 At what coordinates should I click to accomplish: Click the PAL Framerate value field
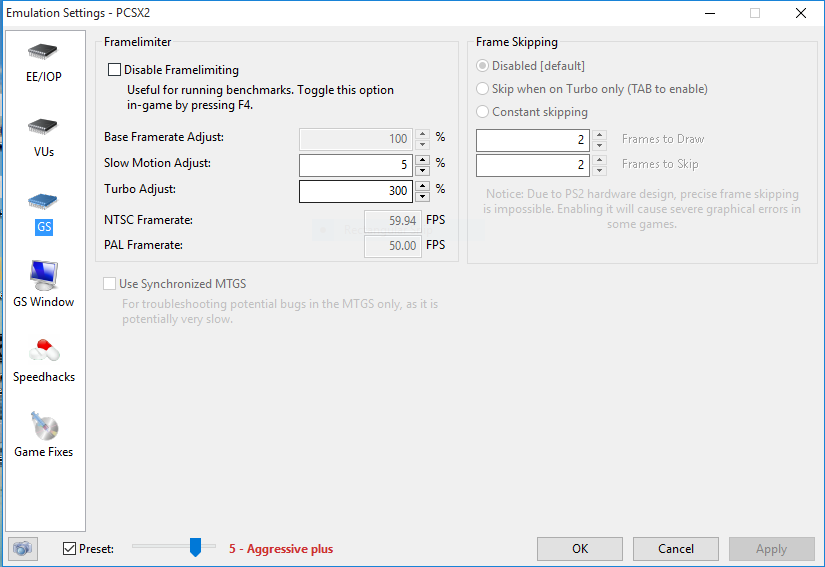tap(393, 246)
